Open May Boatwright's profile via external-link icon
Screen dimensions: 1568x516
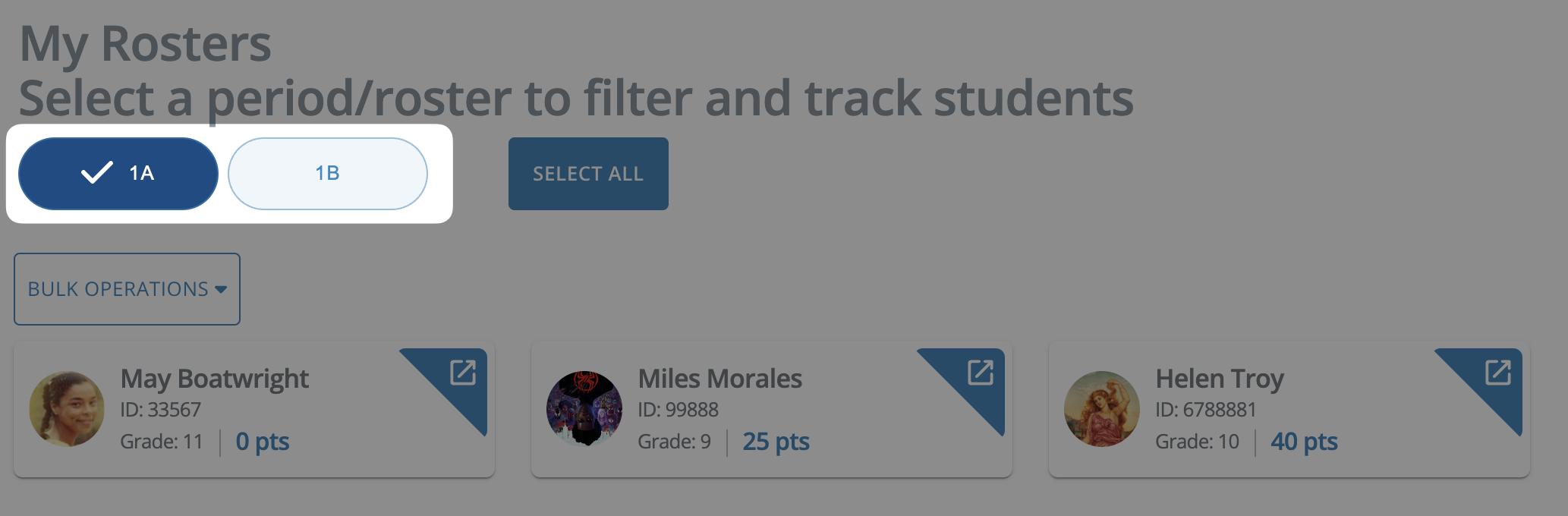point(463,373)
